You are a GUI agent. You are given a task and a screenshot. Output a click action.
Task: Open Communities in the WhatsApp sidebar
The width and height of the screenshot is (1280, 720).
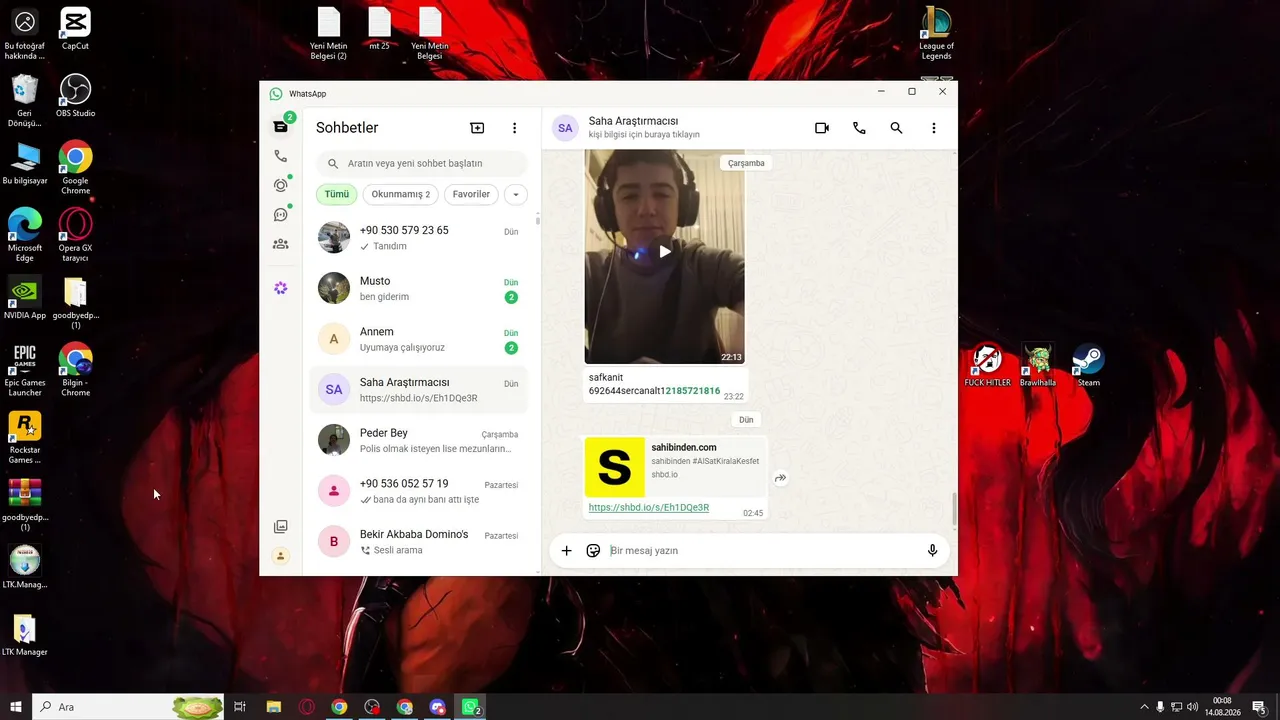click(x=281, y=243)
